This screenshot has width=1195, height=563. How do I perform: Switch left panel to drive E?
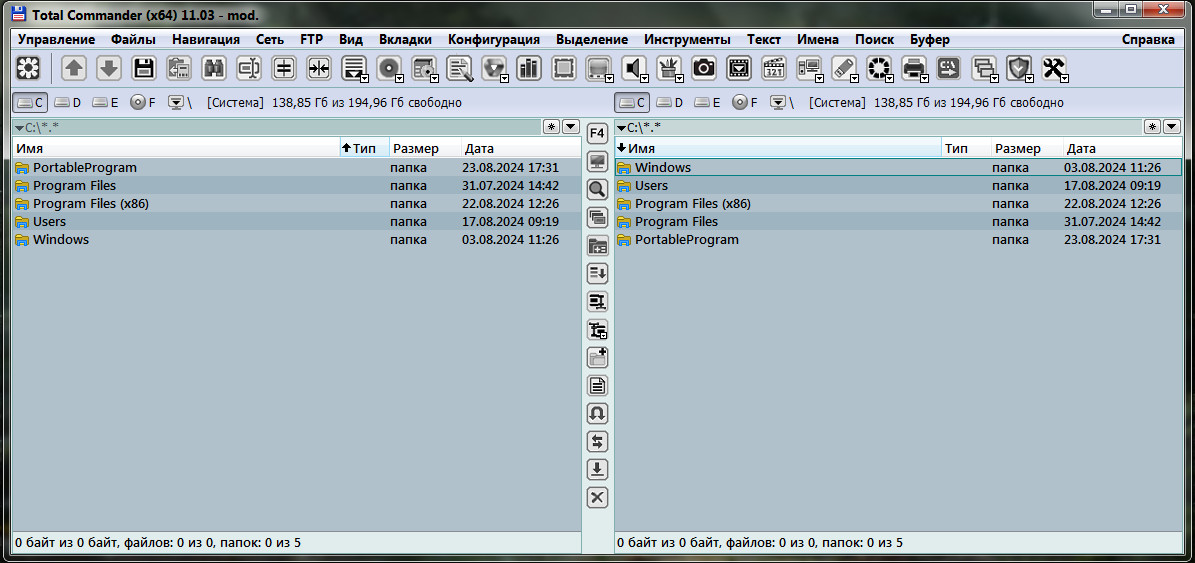click(105, 102)
